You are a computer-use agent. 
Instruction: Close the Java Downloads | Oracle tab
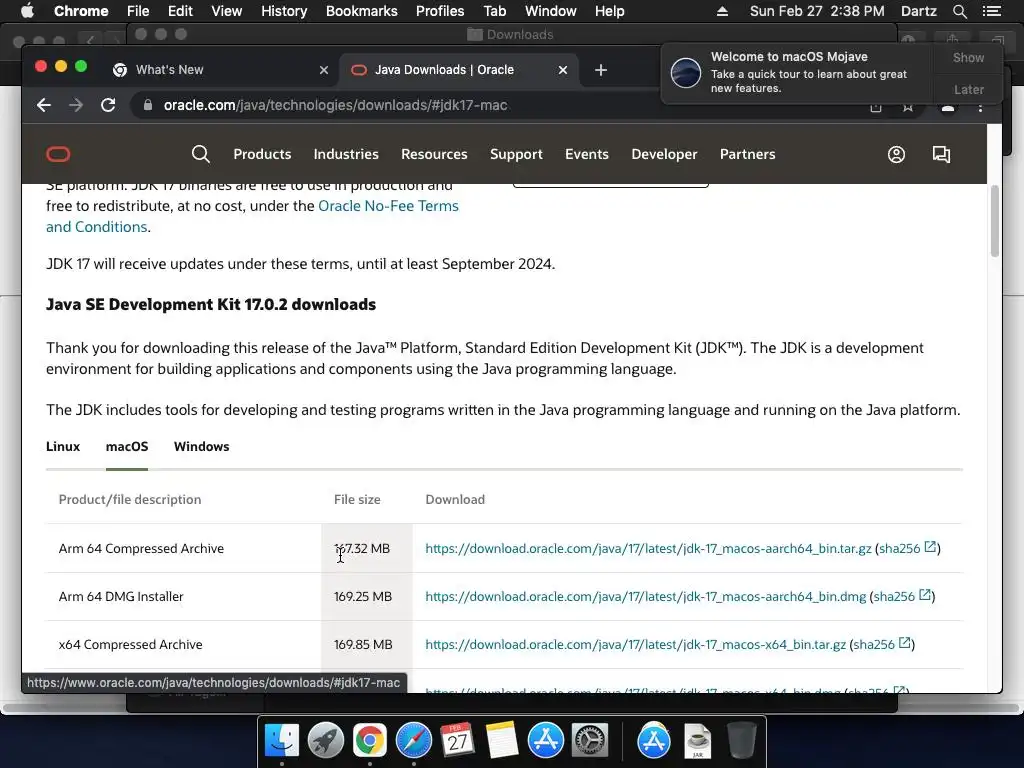563,70
